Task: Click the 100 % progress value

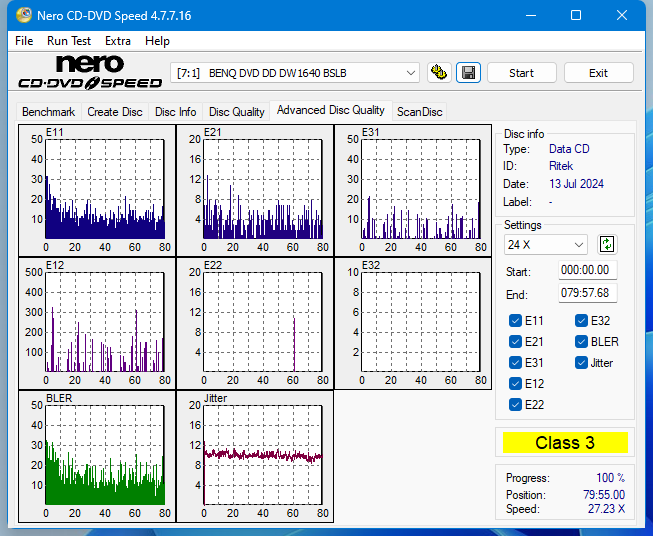Action: pos(611,478)
